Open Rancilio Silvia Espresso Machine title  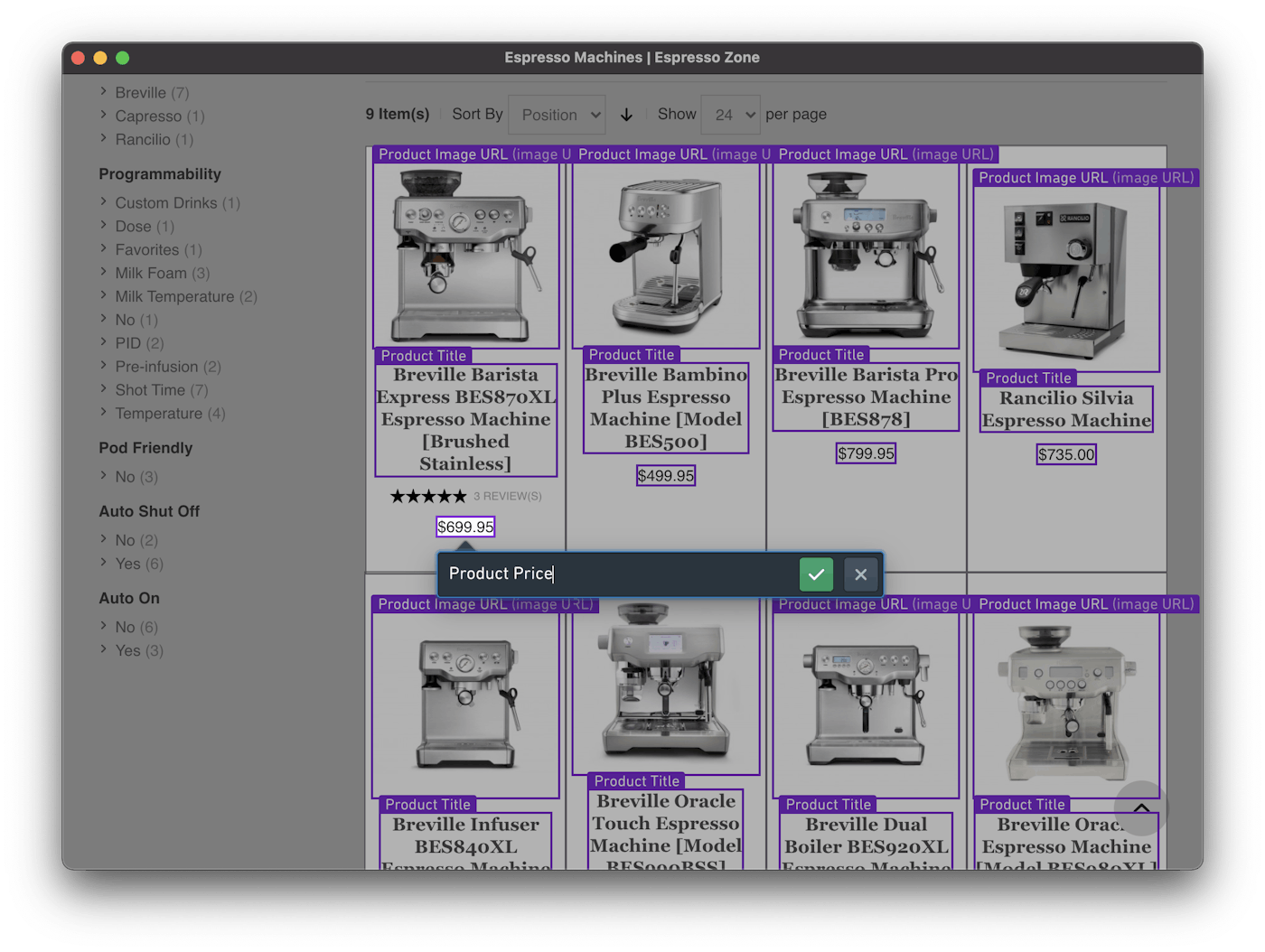1066,409
